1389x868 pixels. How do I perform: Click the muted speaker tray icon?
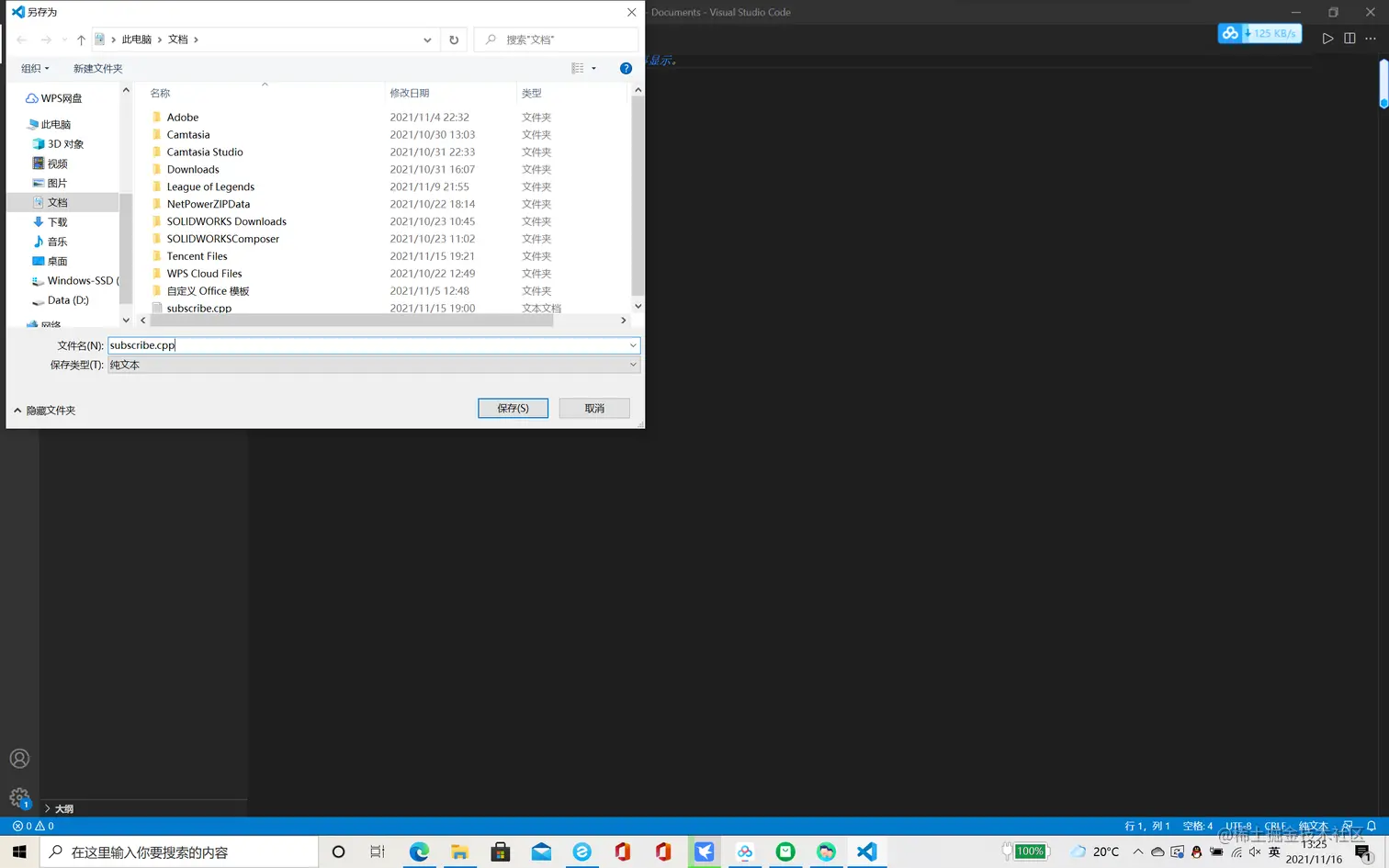point(1255,852)
